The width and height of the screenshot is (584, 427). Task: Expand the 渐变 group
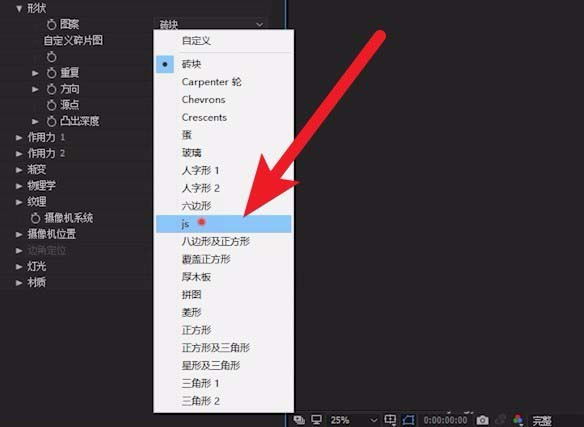19,170
